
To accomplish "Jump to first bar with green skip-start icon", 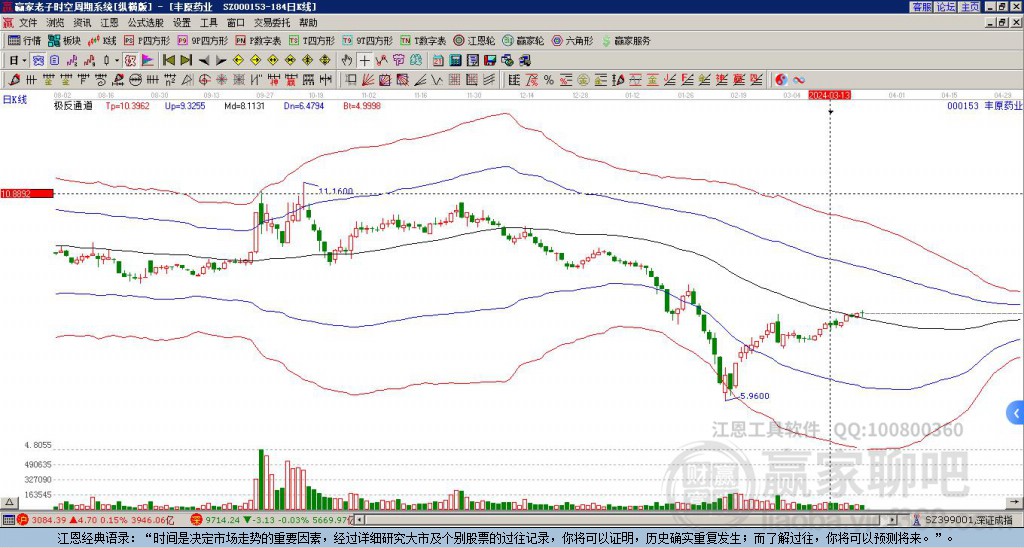I will pos(168,61).
